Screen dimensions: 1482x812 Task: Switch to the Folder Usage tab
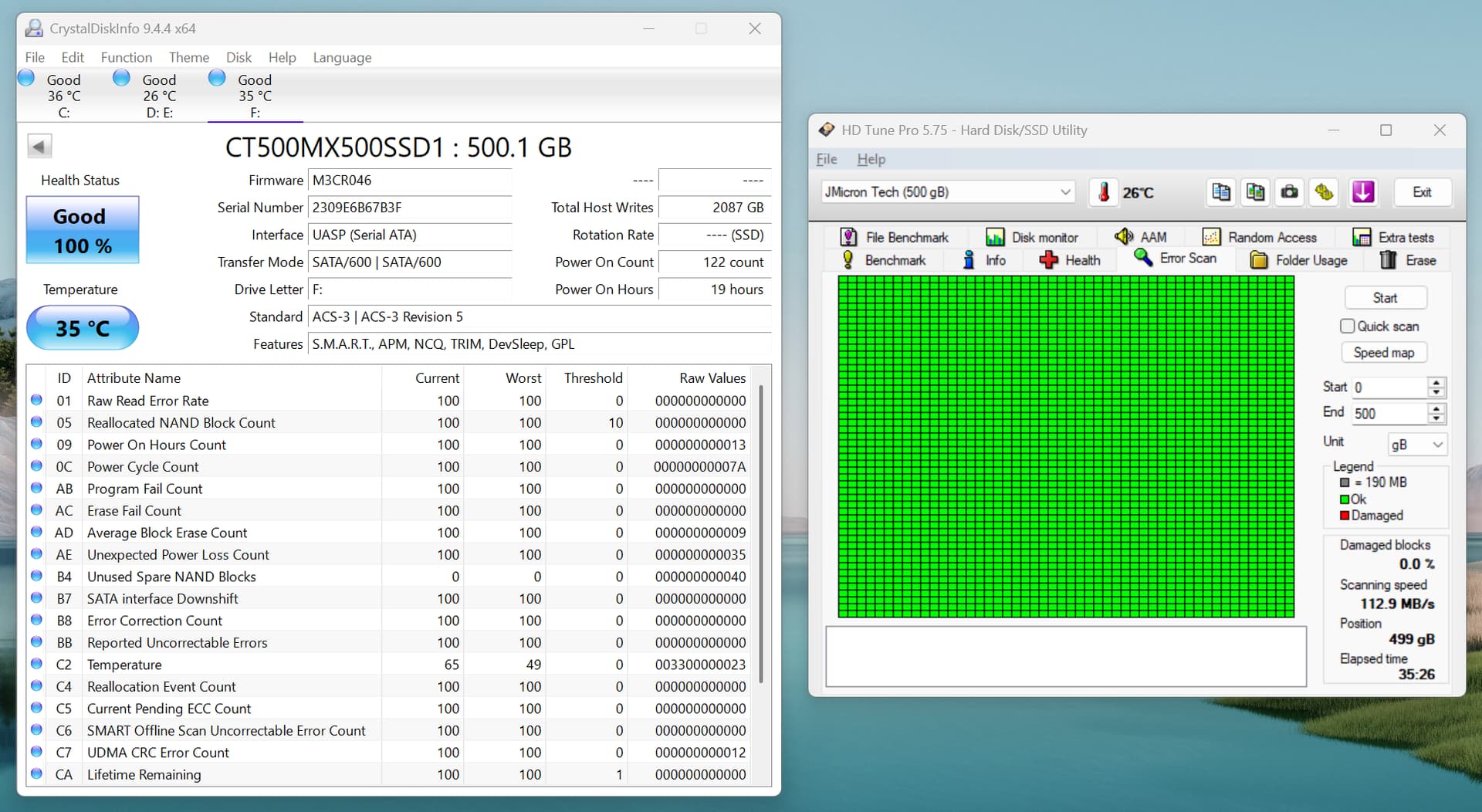(x=1298, y=260)
